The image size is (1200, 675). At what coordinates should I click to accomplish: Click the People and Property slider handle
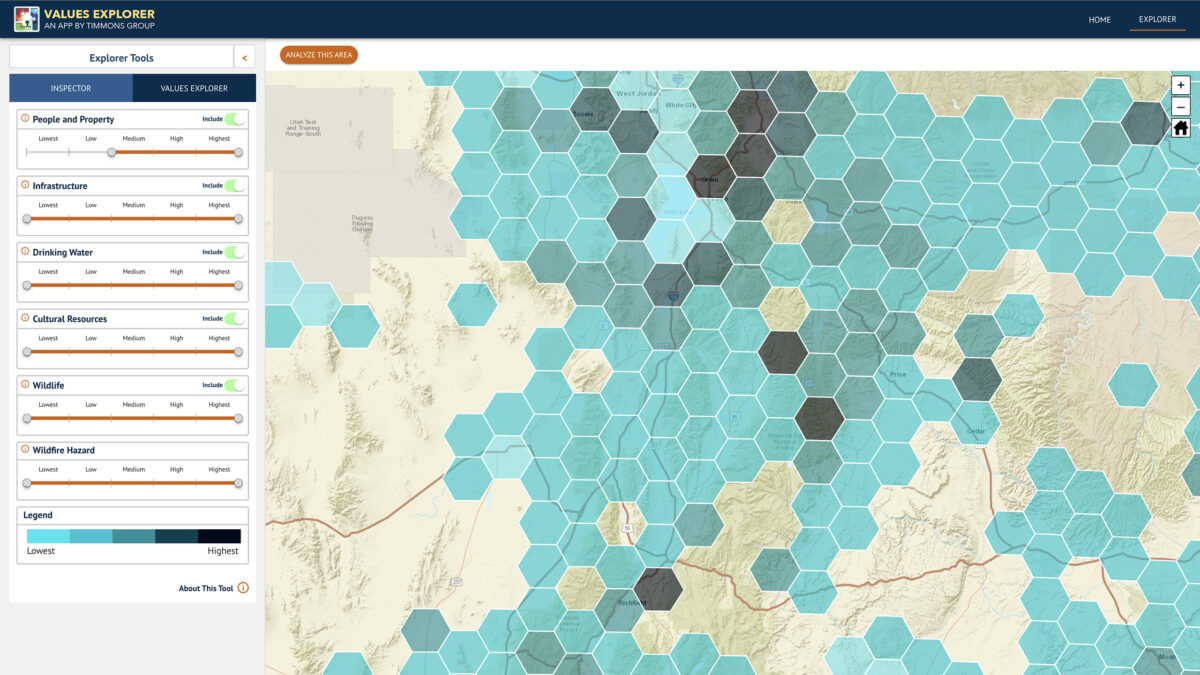click(x=109, y=152)
